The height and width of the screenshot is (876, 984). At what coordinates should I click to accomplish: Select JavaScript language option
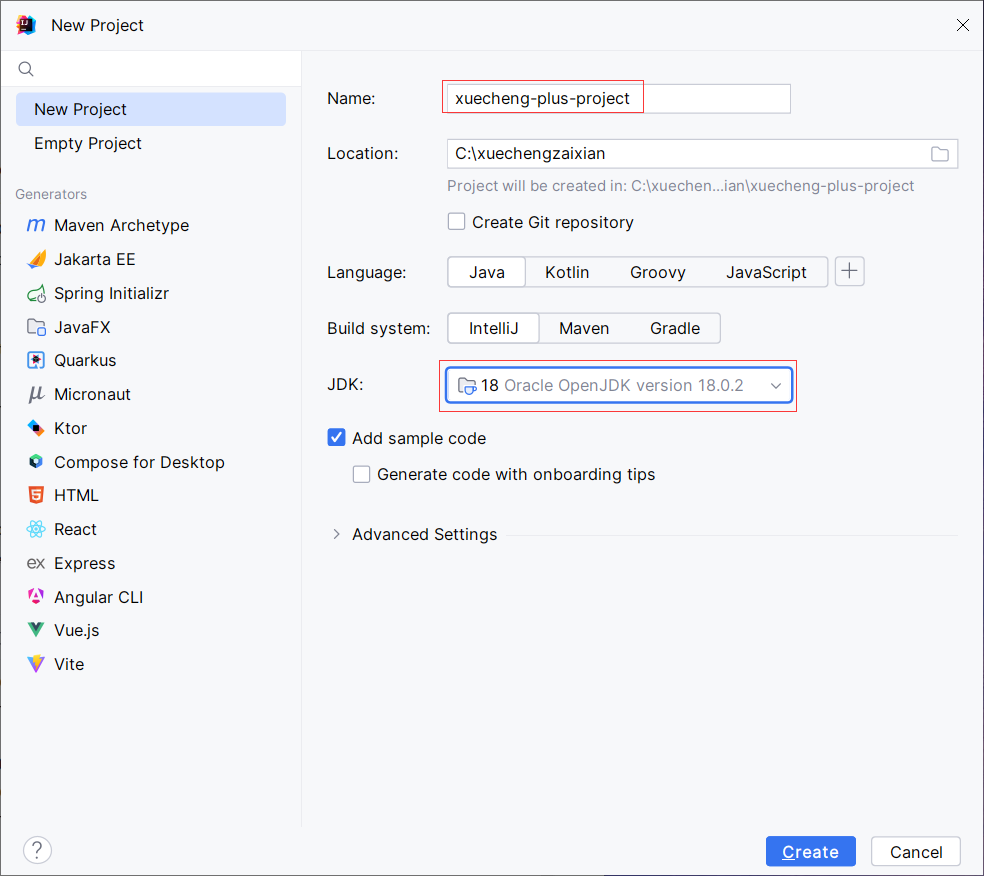[x=766, y=272]
